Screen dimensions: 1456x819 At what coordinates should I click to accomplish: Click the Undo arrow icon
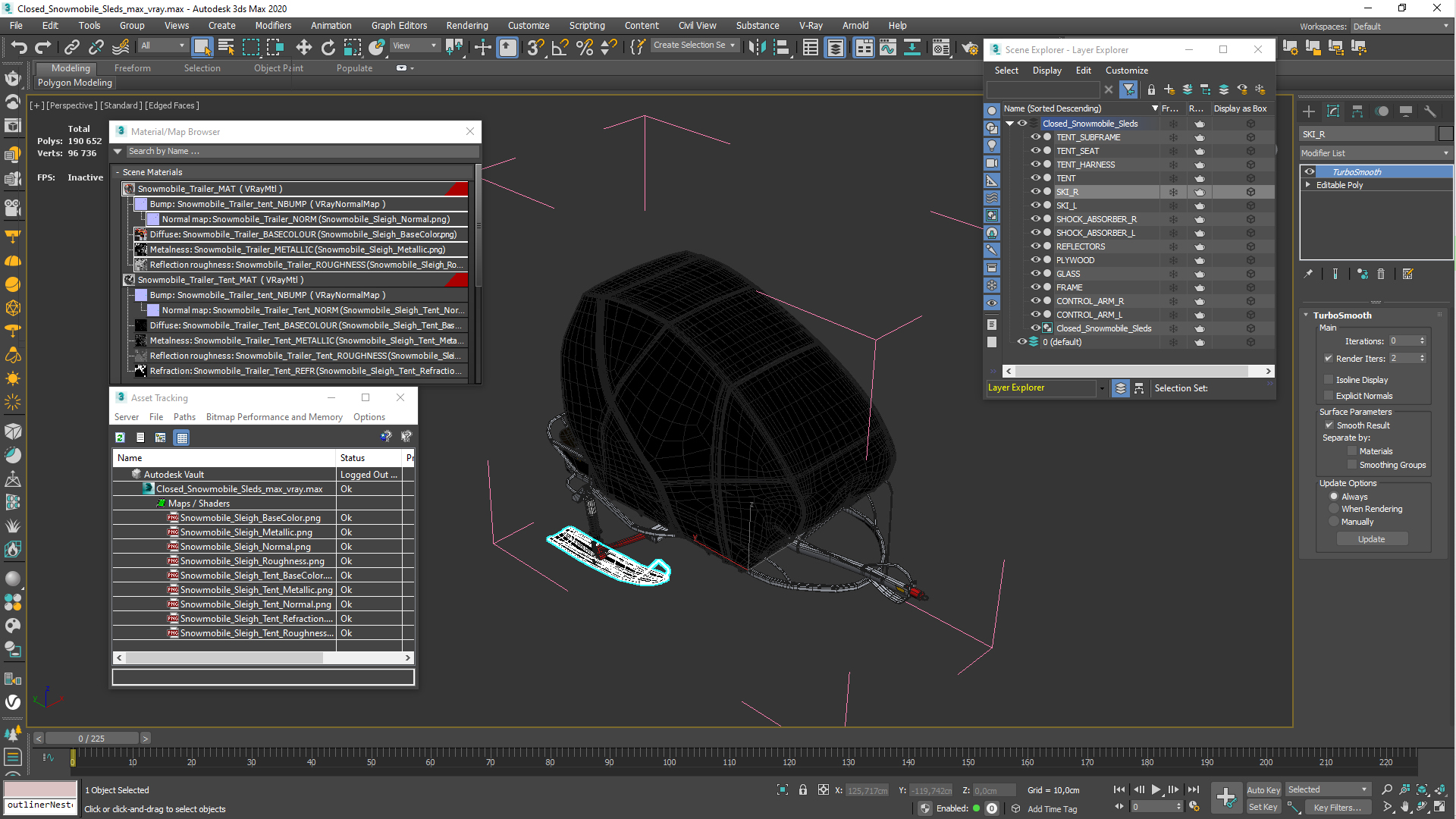coord(18,48)
